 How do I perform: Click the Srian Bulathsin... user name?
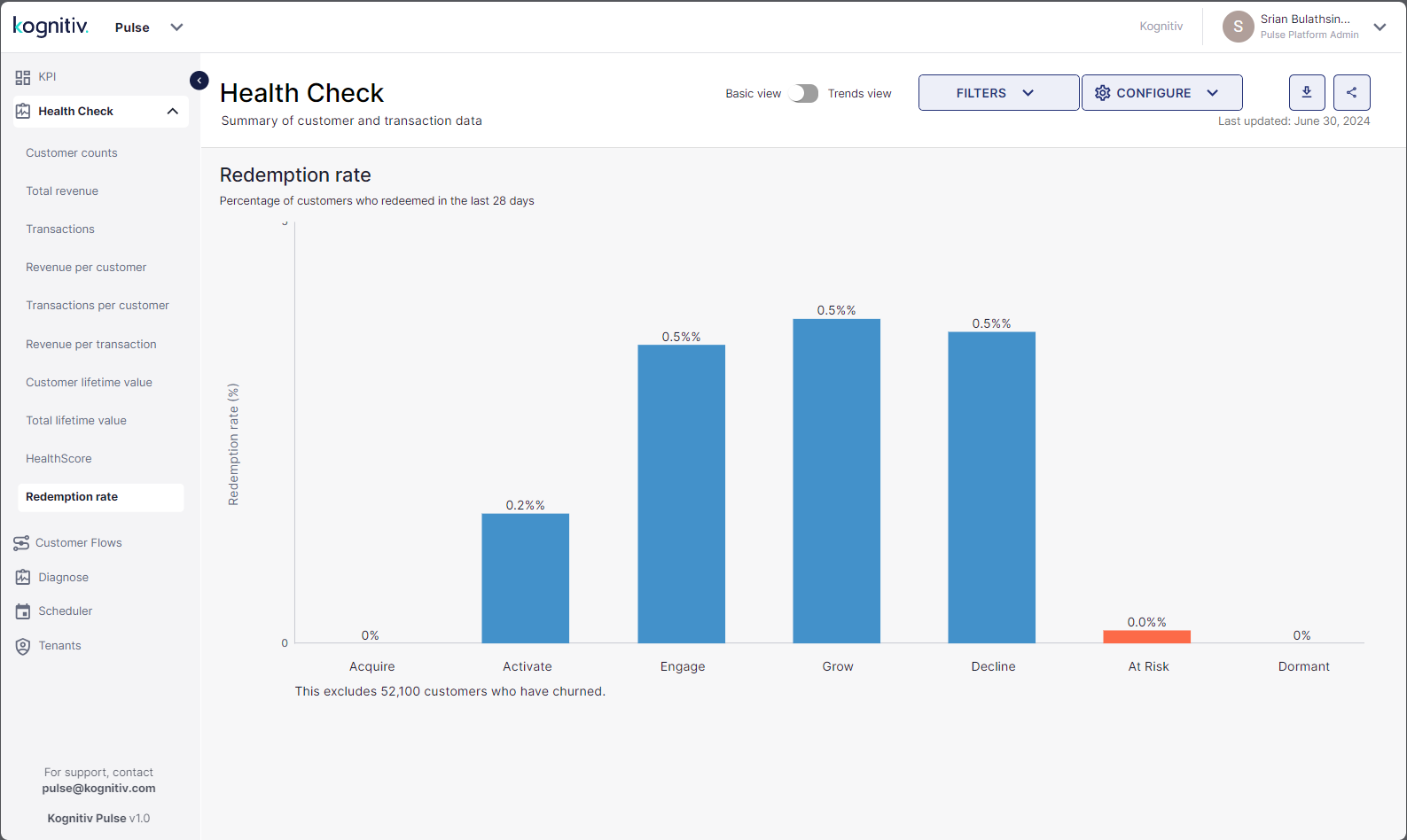[x=1306, y=19]
